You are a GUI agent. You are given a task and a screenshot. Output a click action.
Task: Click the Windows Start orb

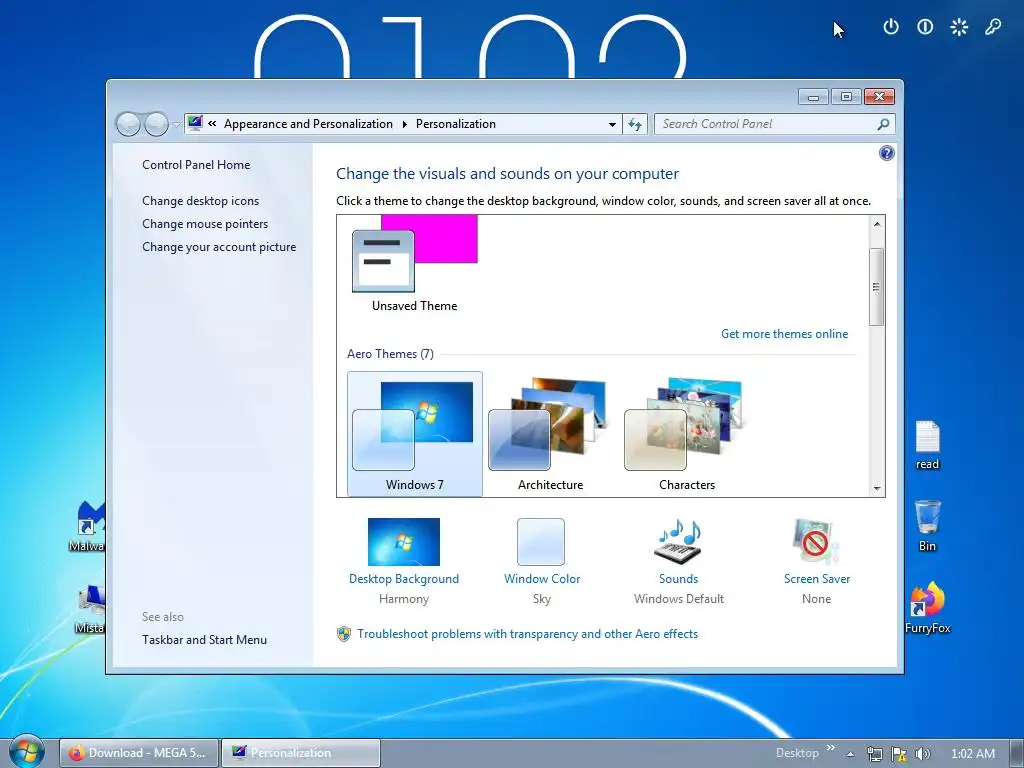pos(27,752)
